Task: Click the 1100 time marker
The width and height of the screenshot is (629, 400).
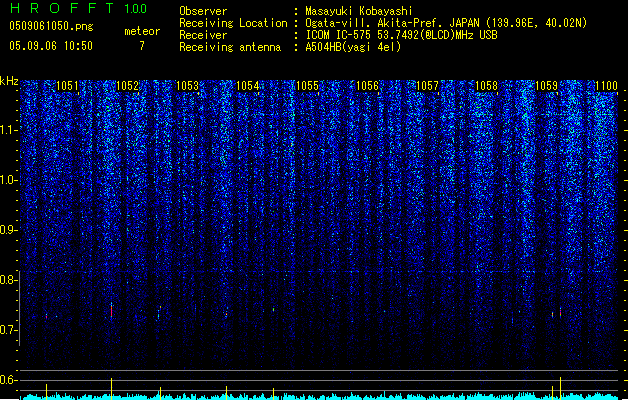Action: pos(607,86)
